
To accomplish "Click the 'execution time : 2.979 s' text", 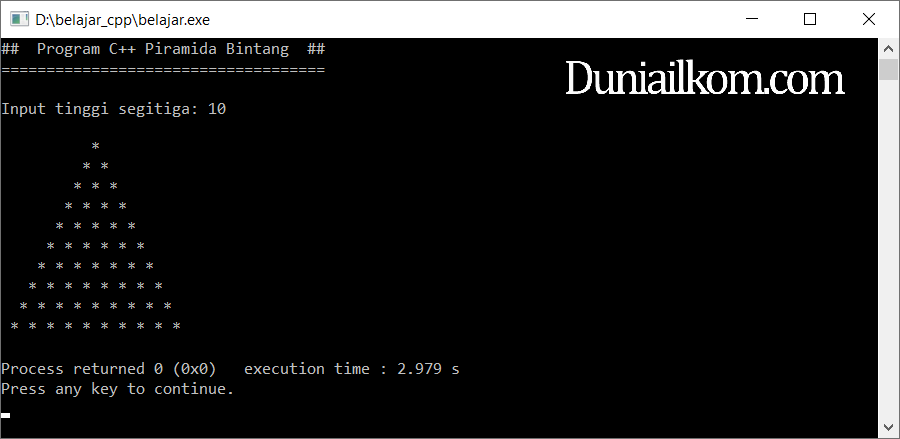I will (x=352, y=368).
